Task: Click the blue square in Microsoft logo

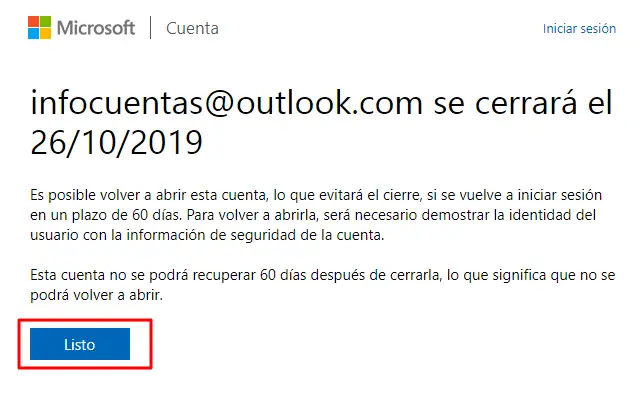Action: [x=34, y=33]
